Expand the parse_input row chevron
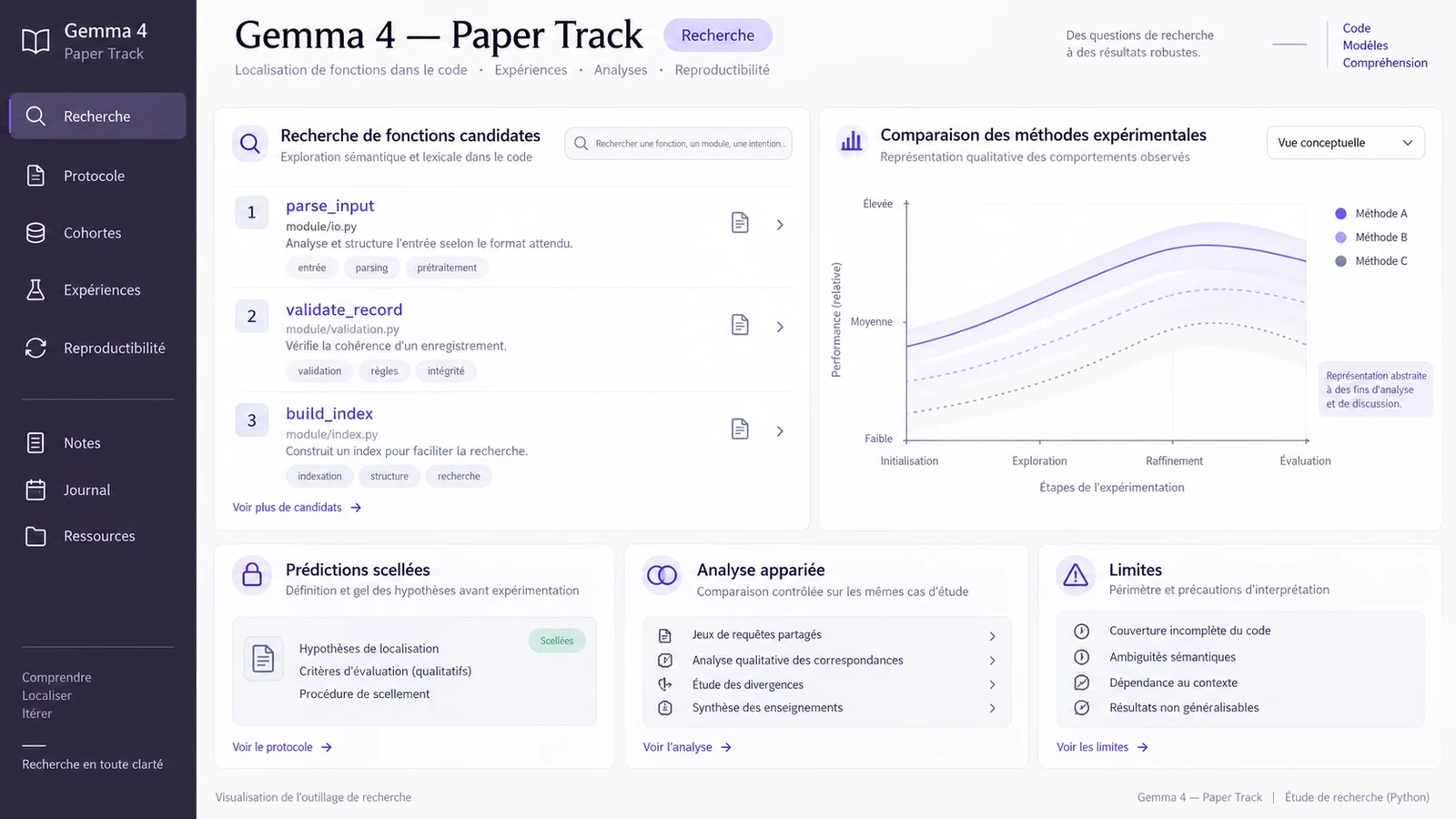 pos(780,224)
